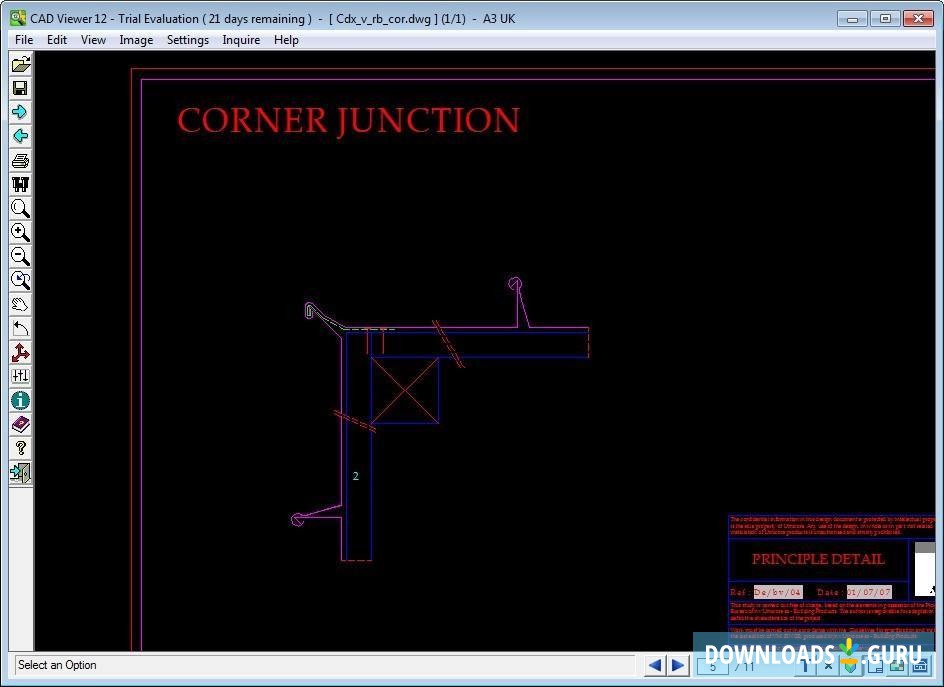This screenshot has height=687, width=944.
Task: Click the zoom previous magnifier icon
Action: [20, 281]
